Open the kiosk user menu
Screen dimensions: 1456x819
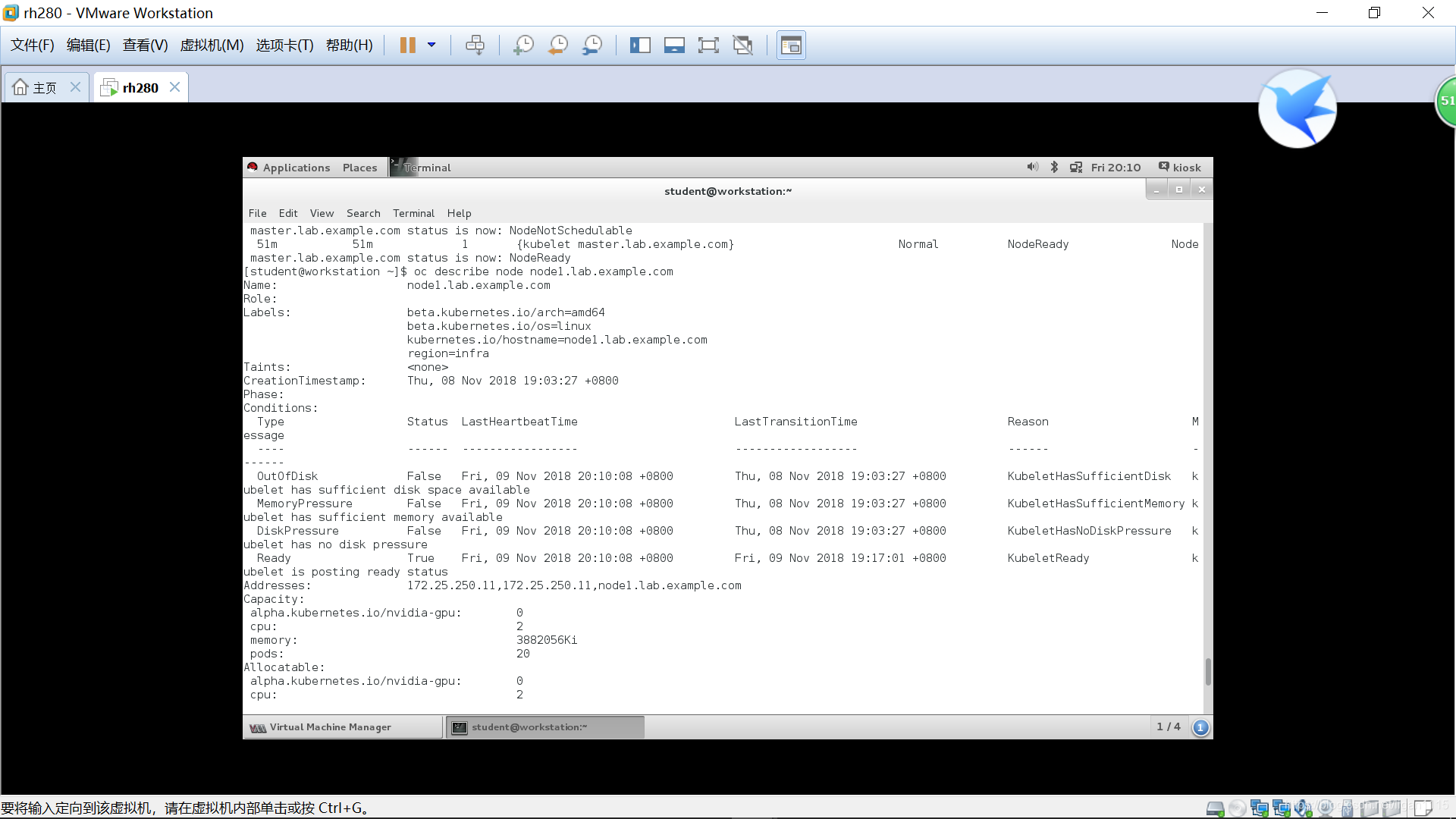(x=1180, y=167)
